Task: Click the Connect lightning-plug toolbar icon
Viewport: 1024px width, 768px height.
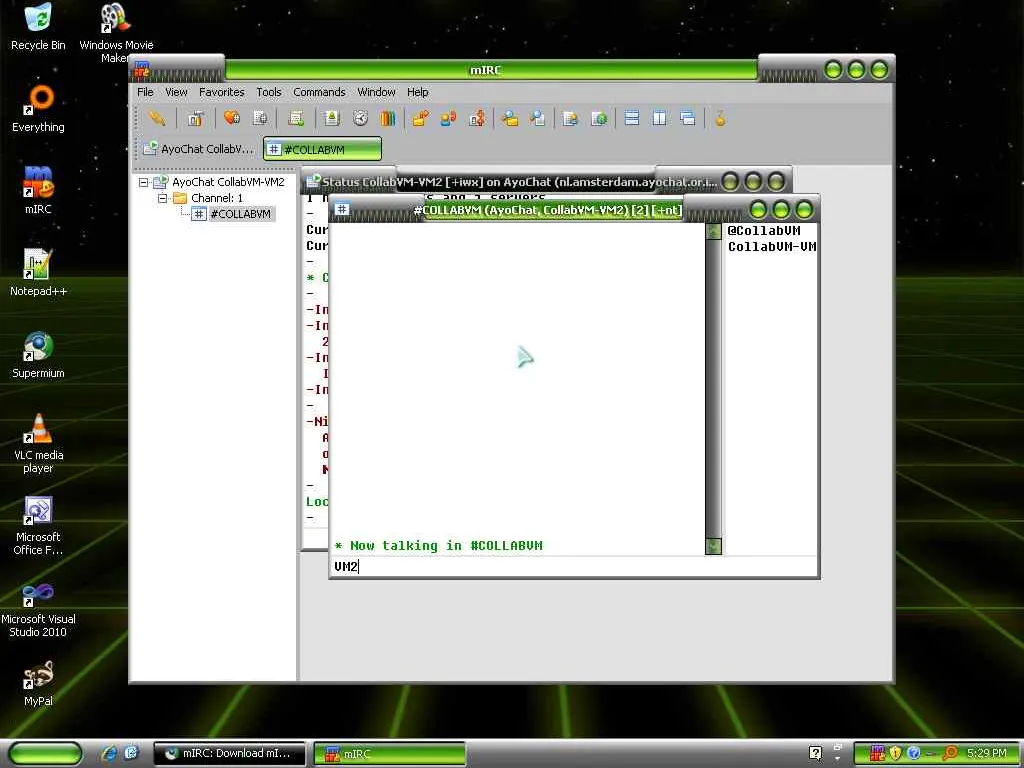Action: tap(157, 118)
